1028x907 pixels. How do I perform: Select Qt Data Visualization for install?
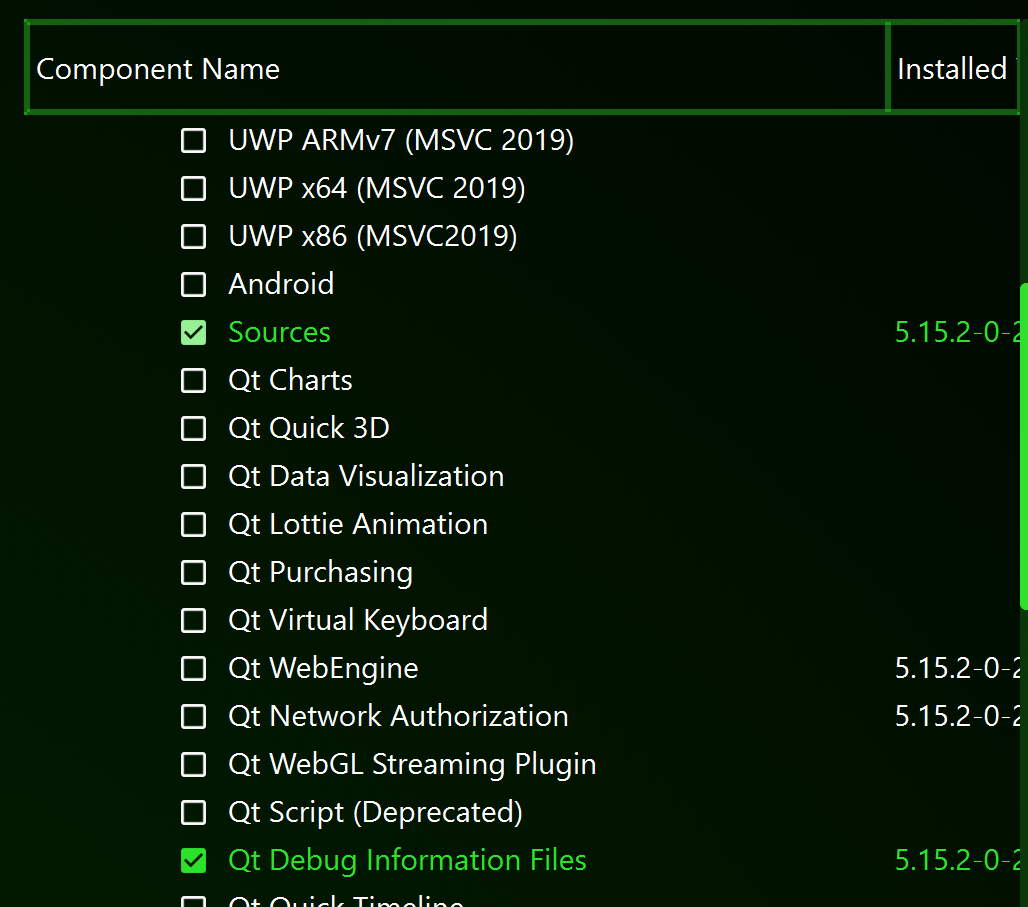tap(193, 476)
